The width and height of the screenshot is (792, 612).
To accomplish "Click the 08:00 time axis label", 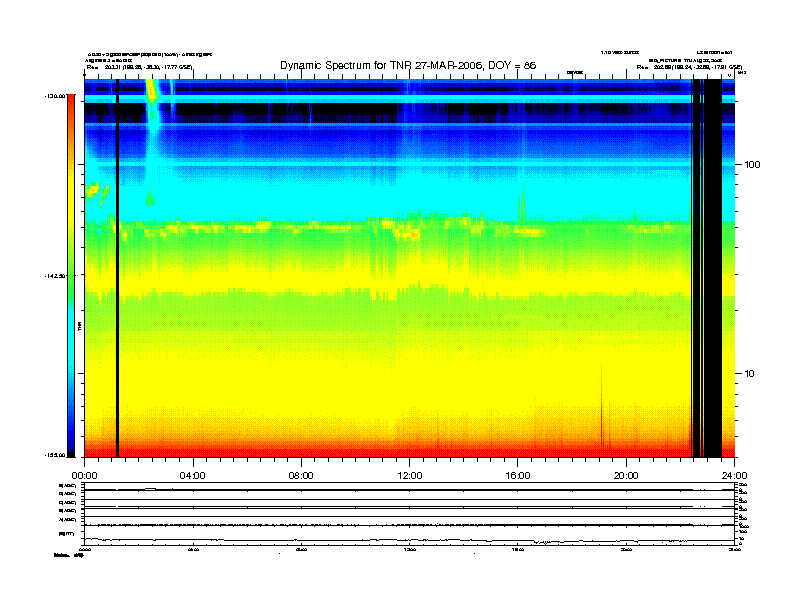I will [301, 476].
